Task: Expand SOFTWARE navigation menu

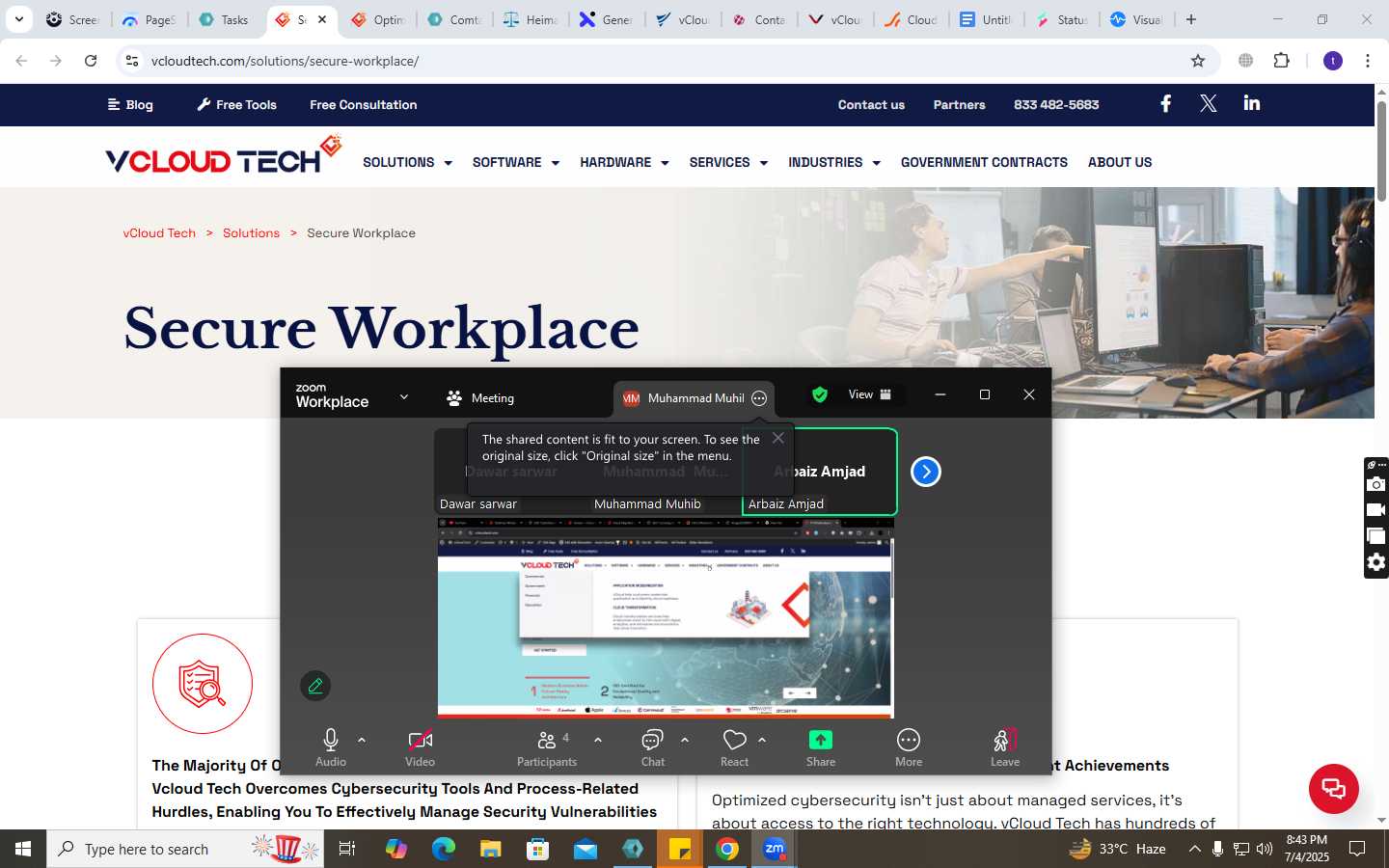Action: (x=516, y=162)
